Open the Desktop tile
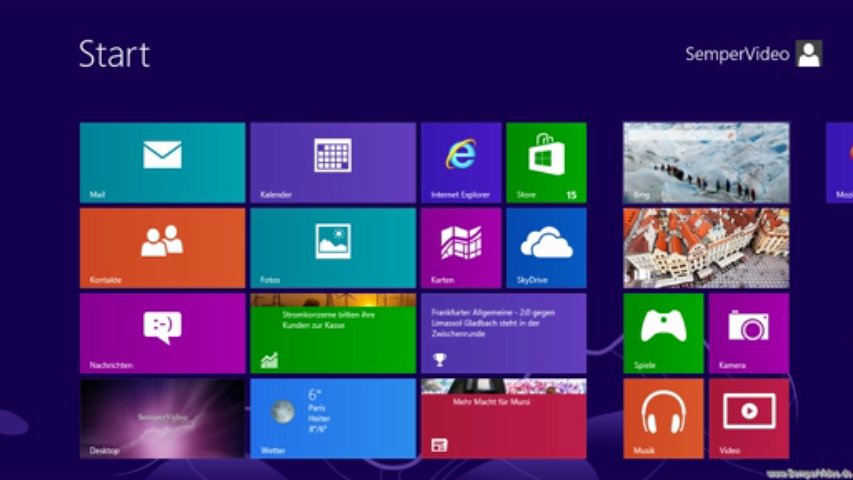 [x=162, y=417]
